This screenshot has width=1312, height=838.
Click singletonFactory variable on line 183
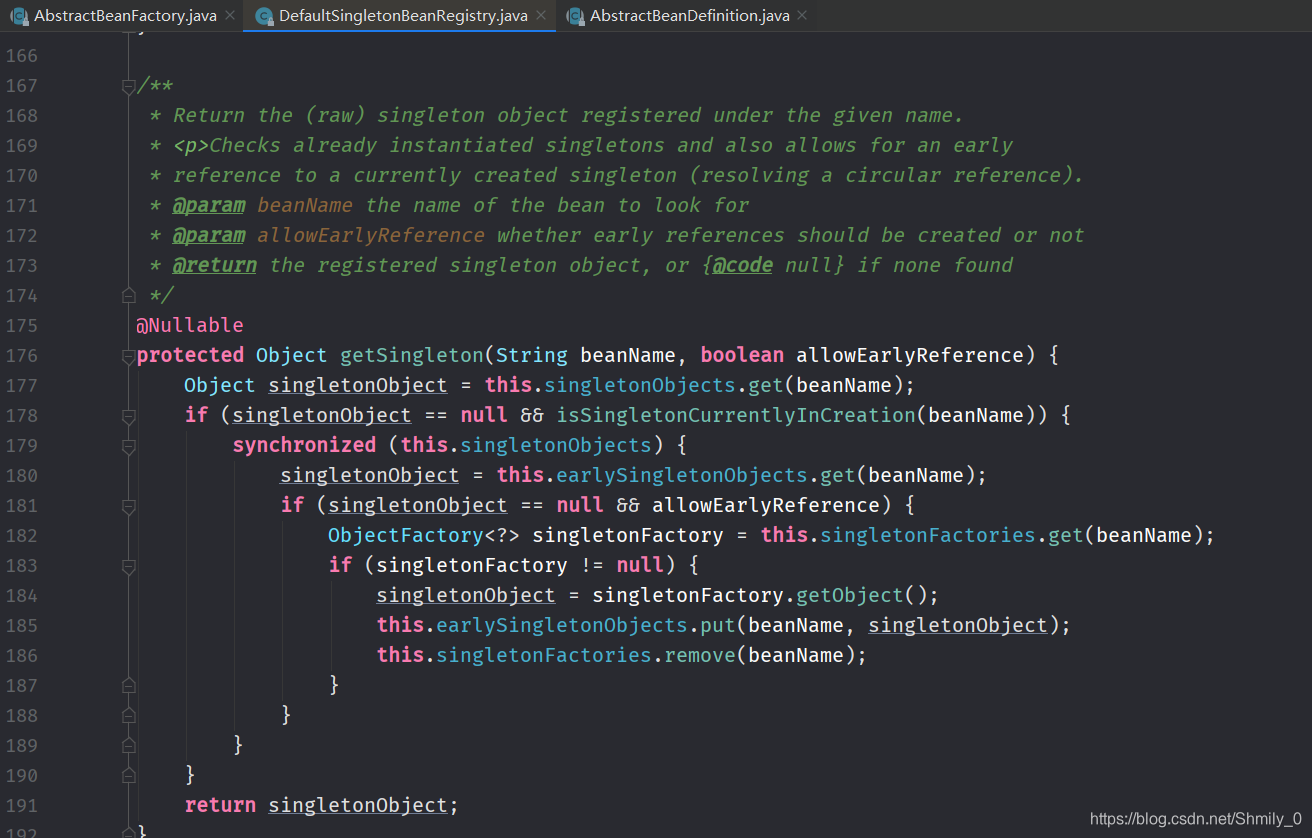[x=472, y=565]
